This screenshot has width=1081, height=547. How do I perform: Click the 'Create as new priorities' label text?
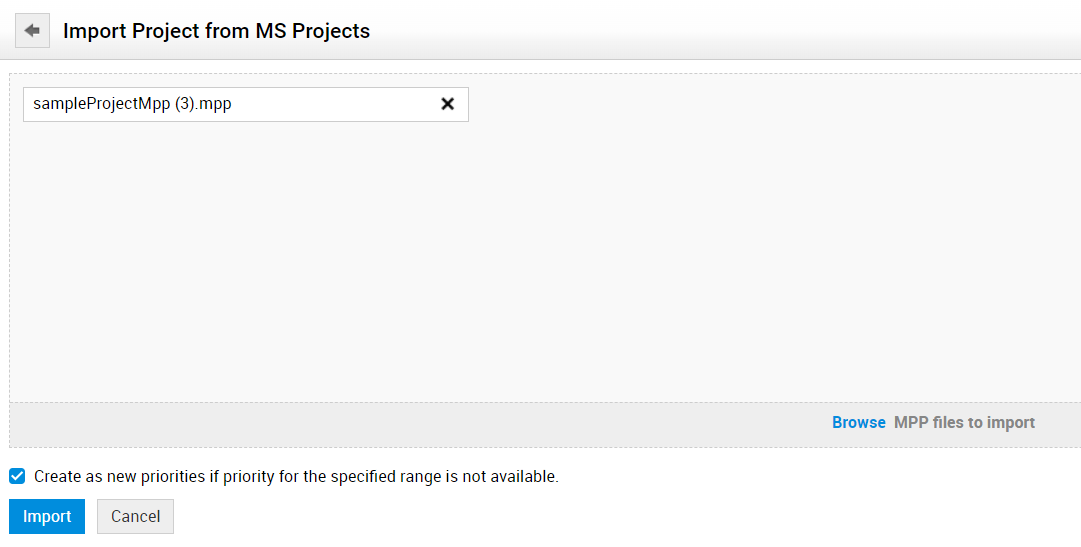tap(296, 476)
